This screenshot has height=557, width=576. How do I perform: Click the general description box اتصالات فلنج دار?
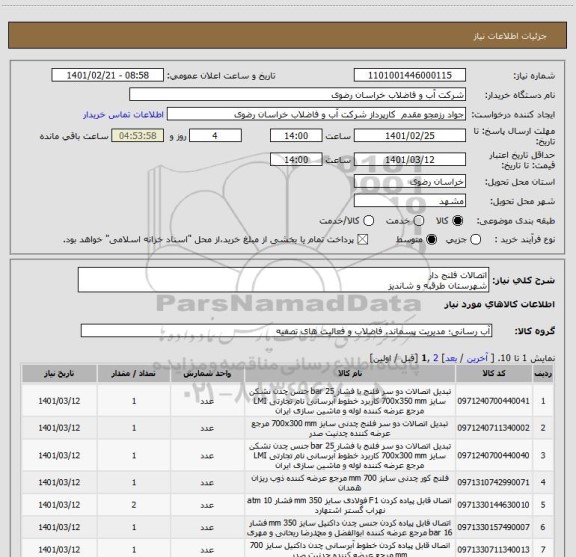pos(283,280)
